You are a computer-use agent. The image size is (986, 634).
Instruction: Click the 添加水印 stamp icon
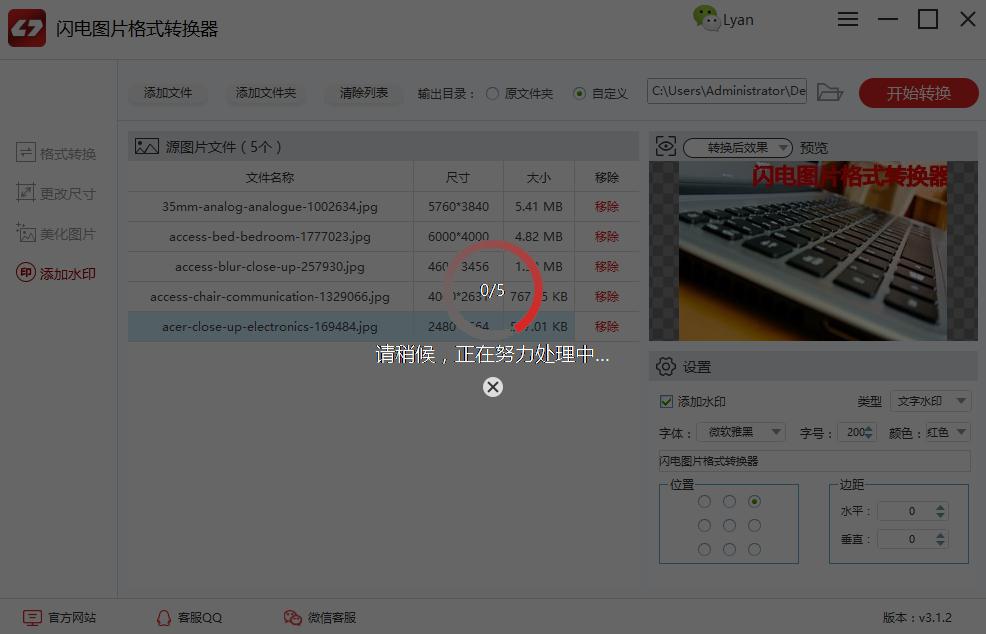tap(26, 273)
